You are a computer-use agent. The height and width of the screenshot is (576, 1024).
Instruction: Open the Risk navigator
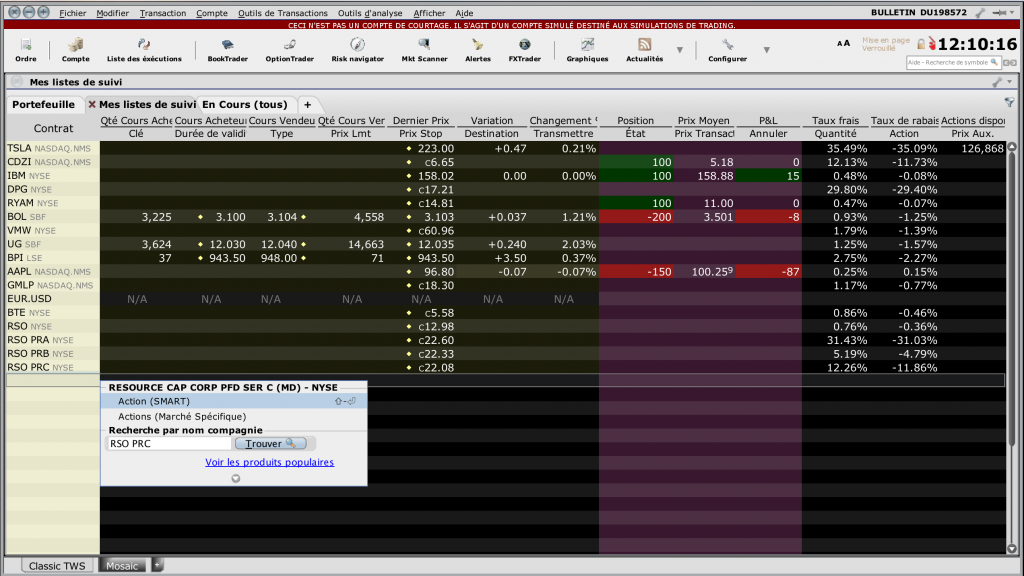pos(357,50)
